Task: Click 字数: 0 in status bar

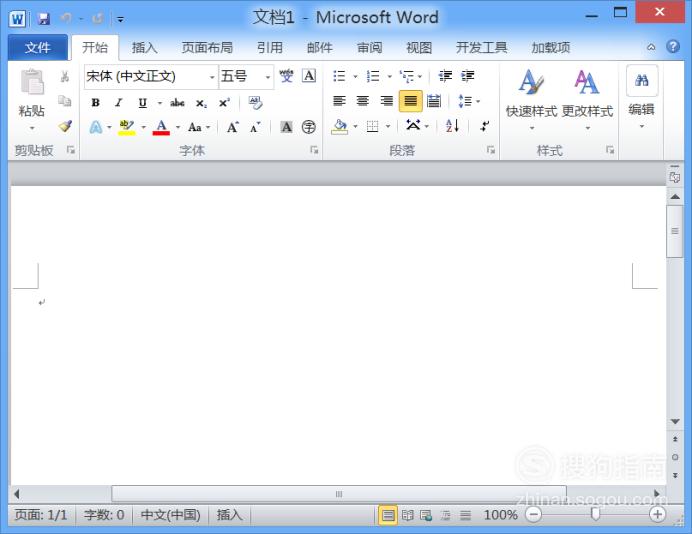Action: pyautogui.click(x=104, y=515)
